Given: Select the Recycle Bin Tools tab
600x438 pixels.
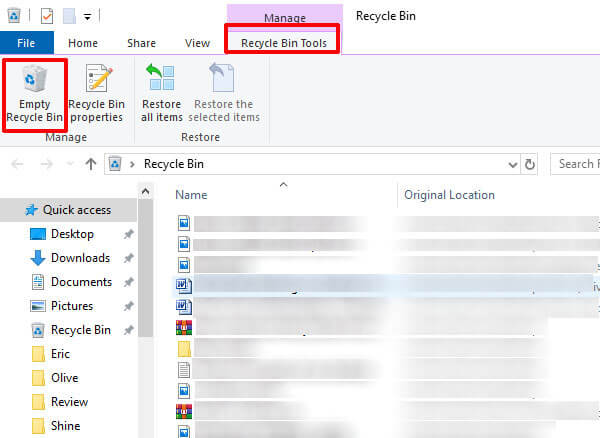Looking at the screenshot, I should tap(283, 43).
